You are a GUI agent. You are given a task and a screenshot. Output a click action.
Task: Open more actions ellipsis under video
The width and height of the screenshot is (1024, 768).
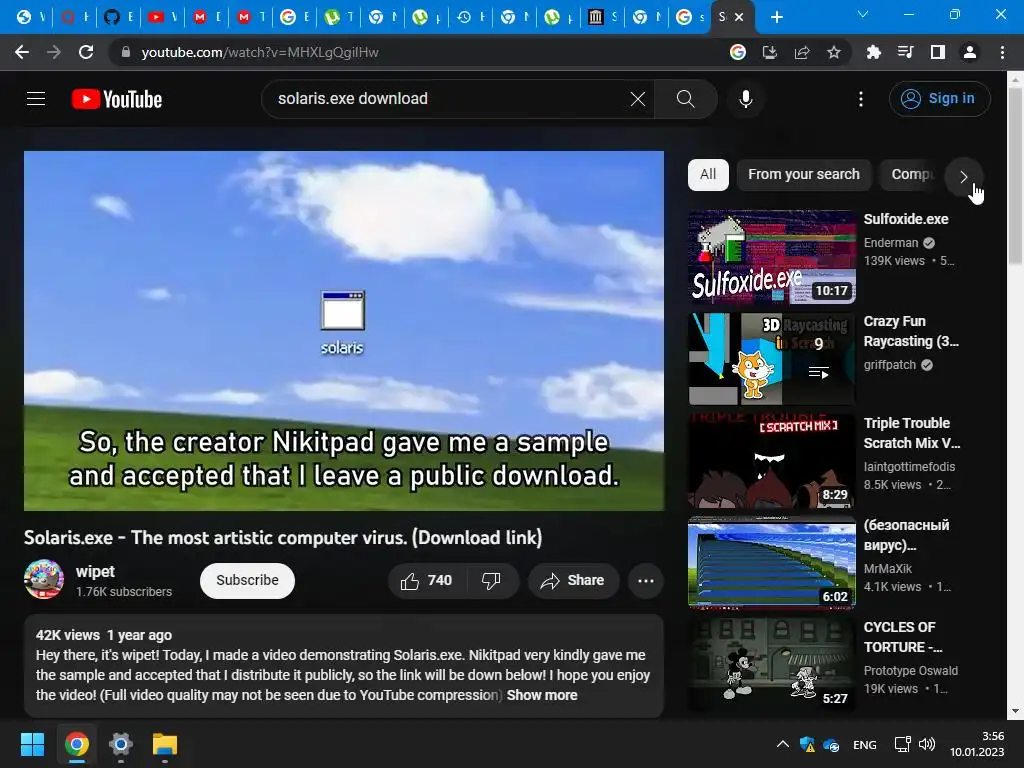pos(645,581)
